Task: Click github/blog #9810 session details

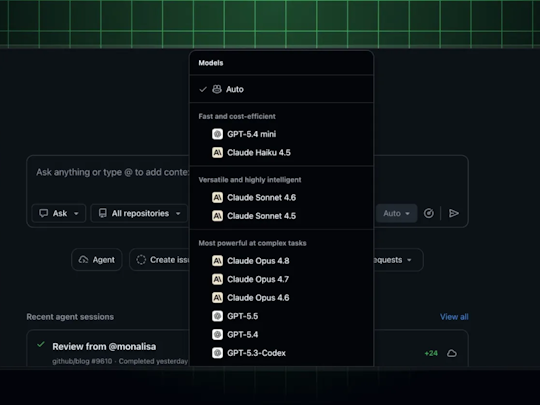Action: click(120, 361)
